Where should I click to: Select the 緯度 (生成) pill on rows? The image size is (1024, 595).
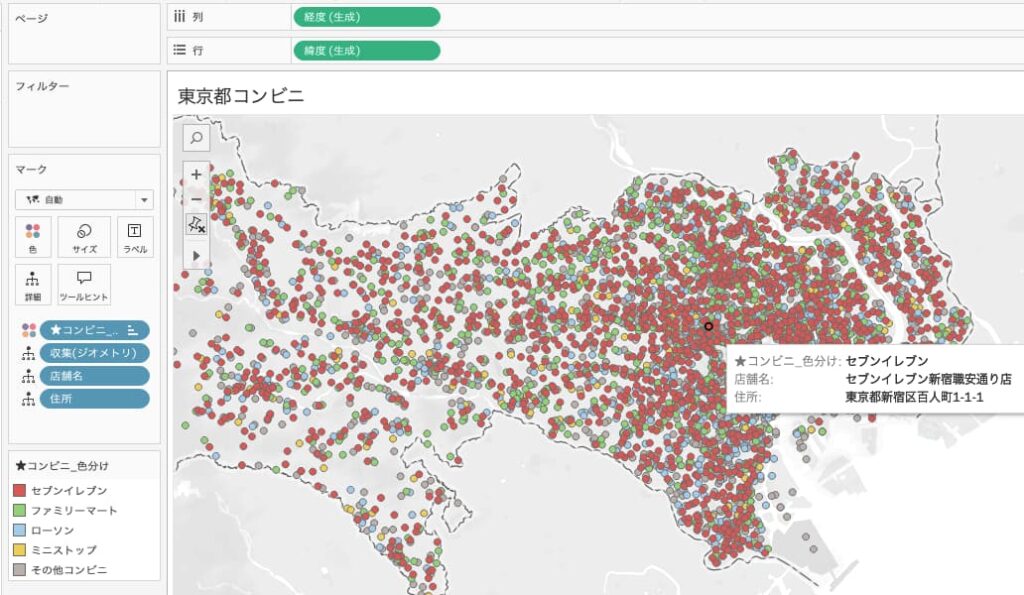[366, 50]
